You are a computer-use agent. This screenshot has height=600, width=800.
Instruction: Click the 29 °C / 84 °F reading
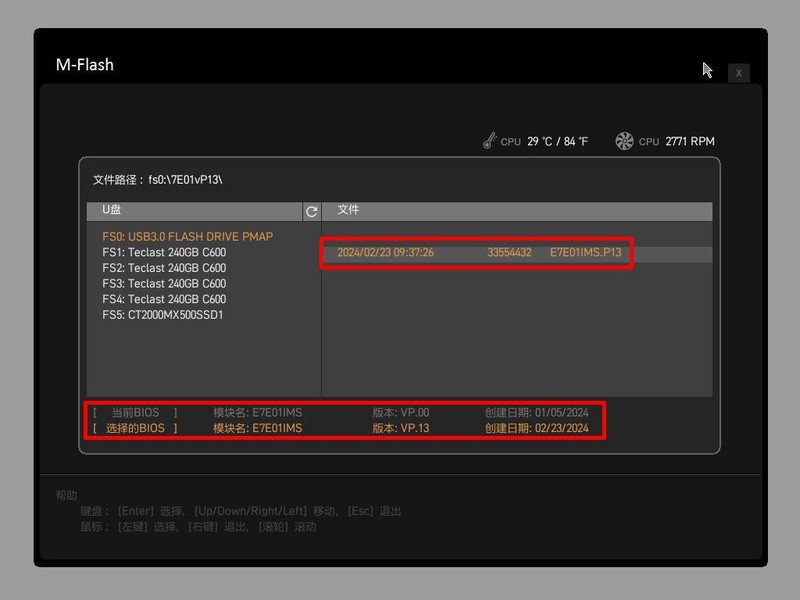tap(557, 141)
